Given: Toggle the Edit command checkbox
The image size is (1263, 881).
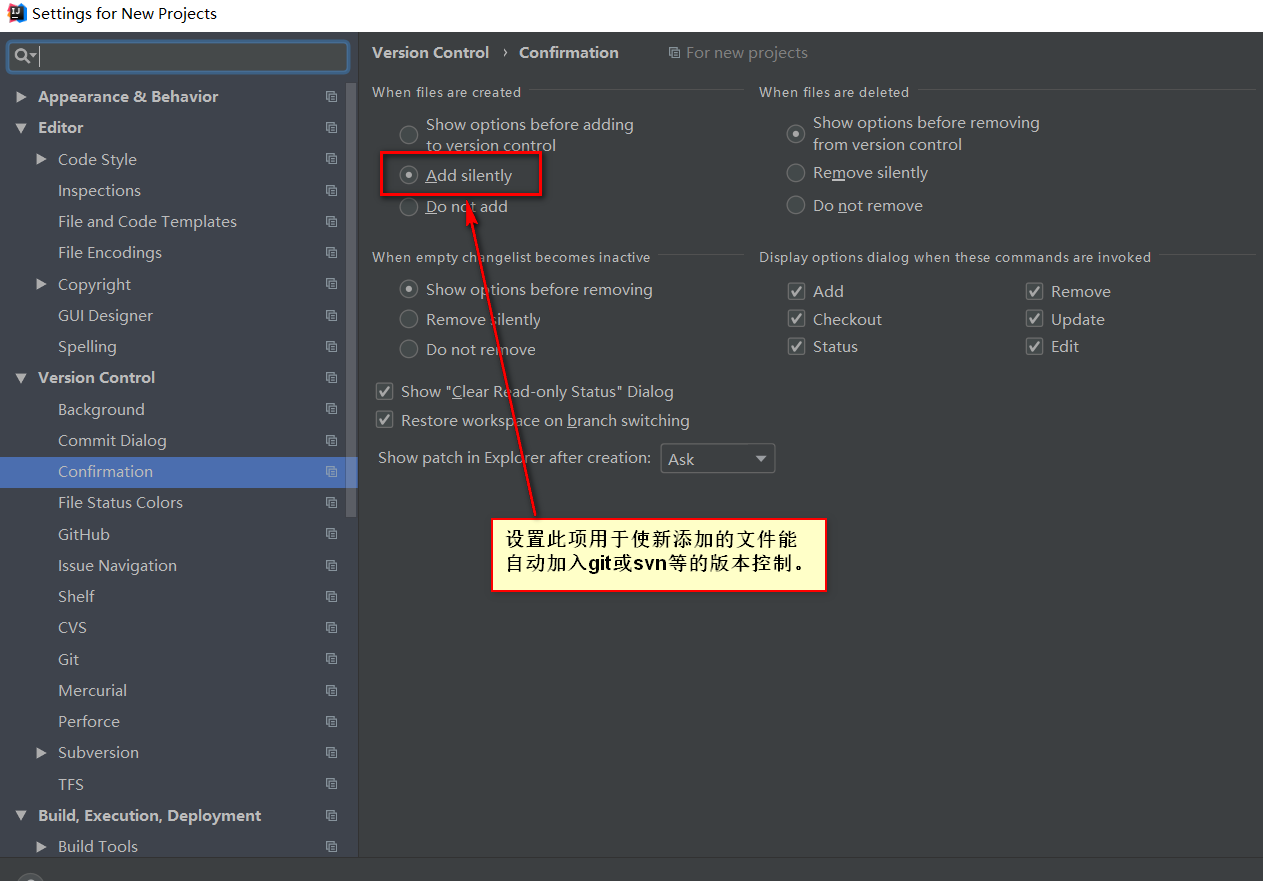Looking at the screenshot, I should 1035,346.
